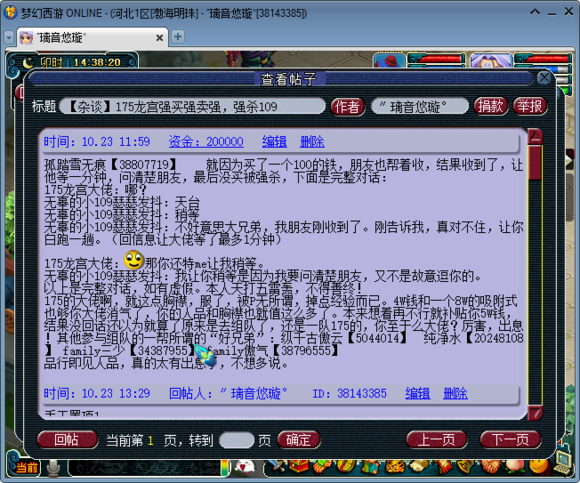Click the scroll up arrow of post scrollbar
Screen dimensions: 580x483
tap(535, 137)
